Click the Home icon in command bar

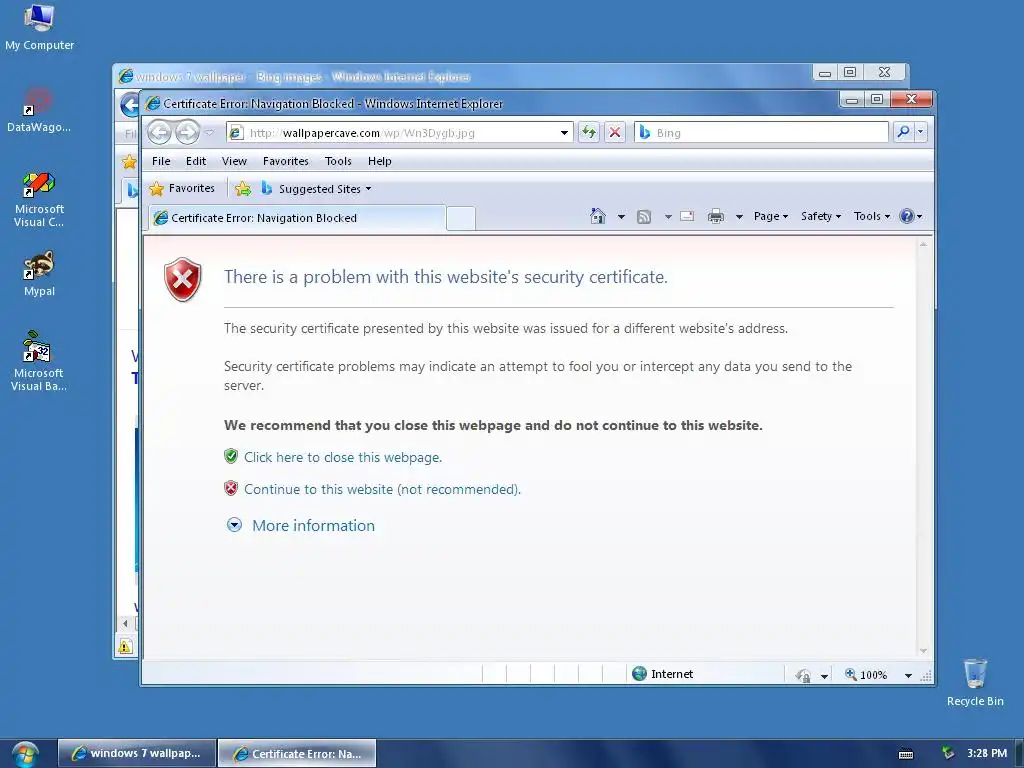tap(598, 216)
